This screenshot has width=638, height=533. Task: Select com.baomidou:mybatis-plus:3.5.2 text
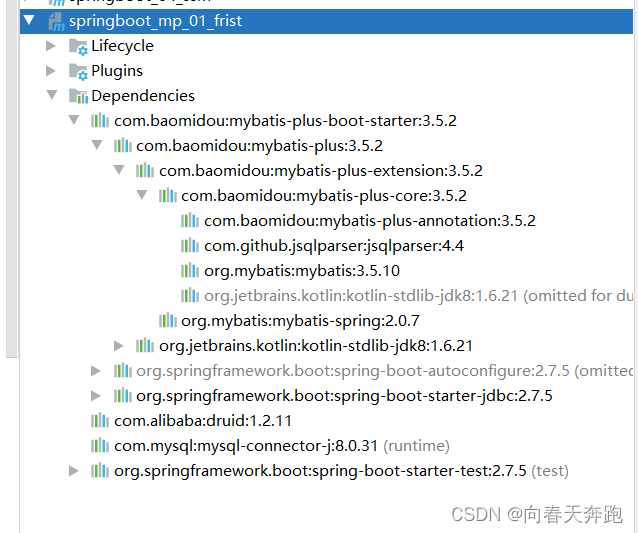click(x=260, y=146)
